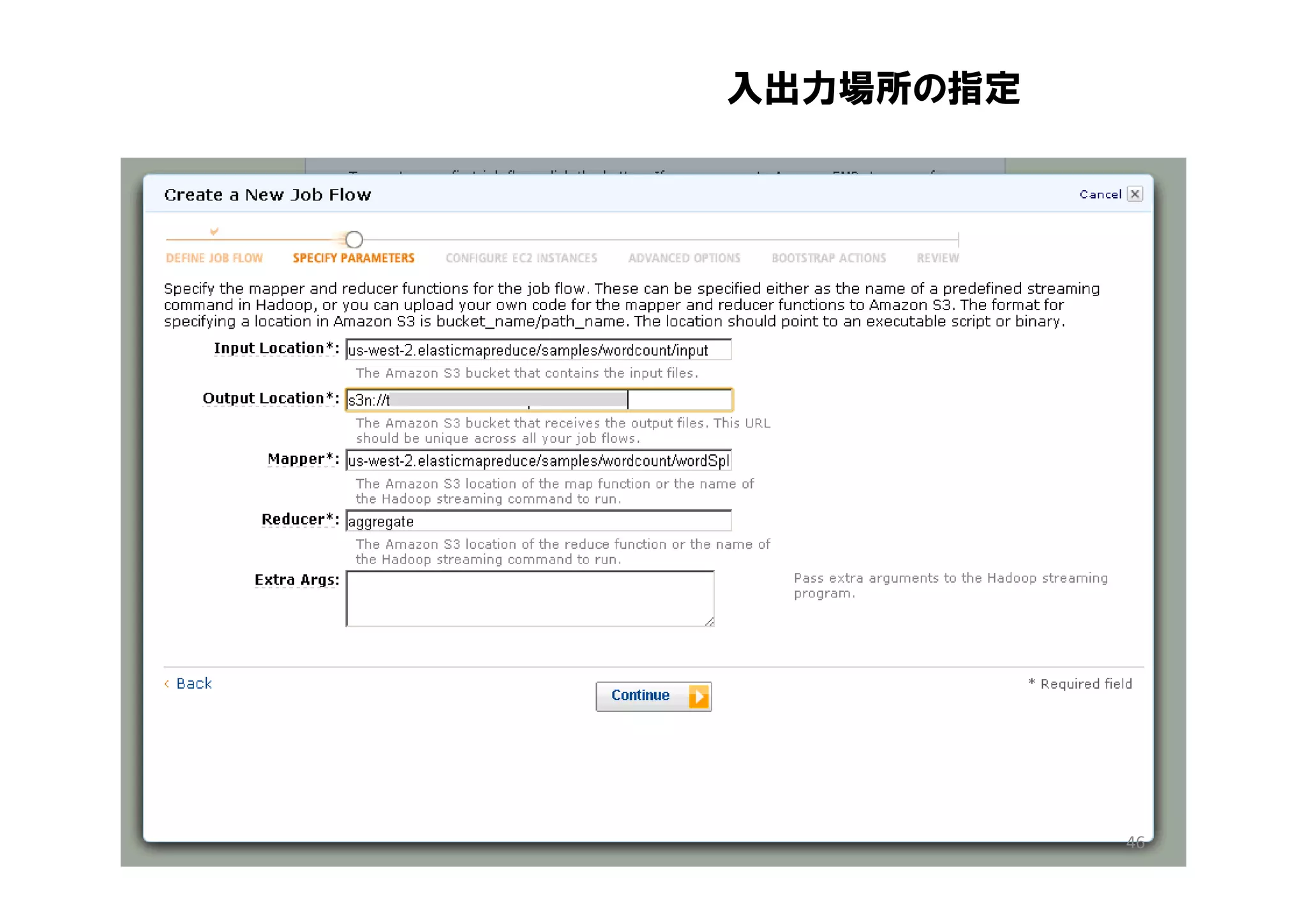Click the current step circle marker

pos(354,240)
